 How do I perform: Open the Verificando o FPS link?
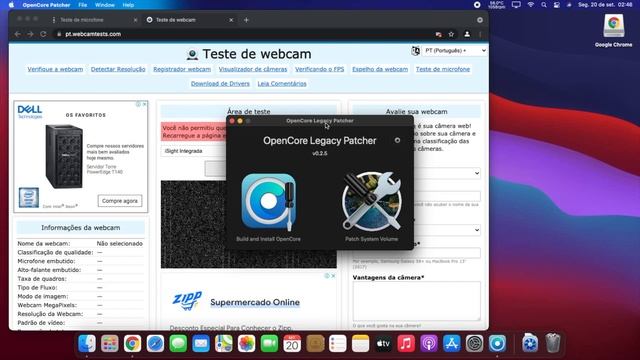coord(320,69)
